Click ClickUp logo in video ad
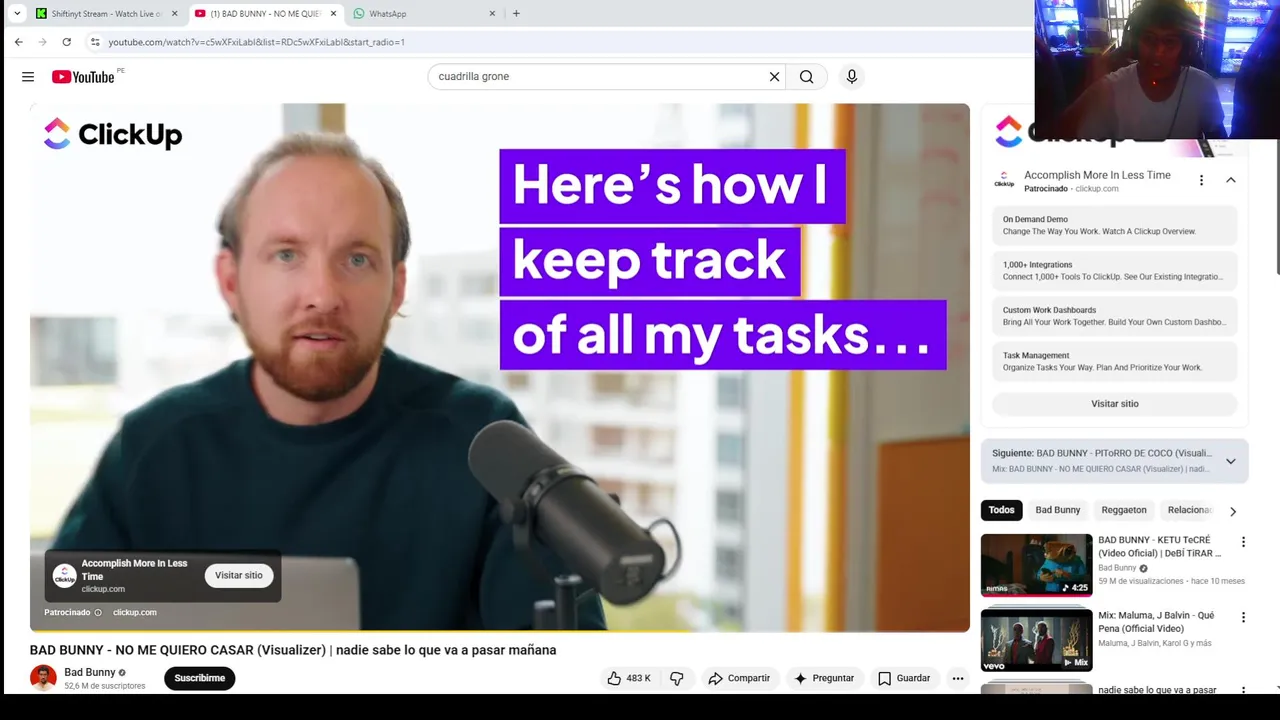1280x720 pixels. (x=113, y=134)
